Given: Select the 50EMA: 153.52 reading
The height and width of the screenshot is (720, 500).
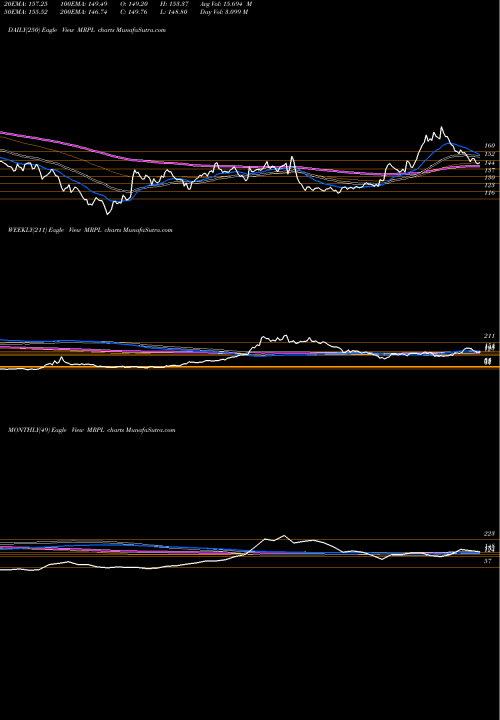Looking at the screenshot, I should point(24,12).
